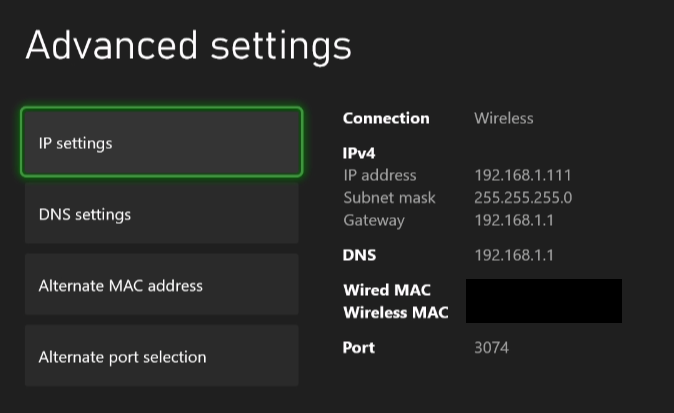This screenshot has height=413, width=674.
Task: Click the Gateway label
Action: click(374, 220)
